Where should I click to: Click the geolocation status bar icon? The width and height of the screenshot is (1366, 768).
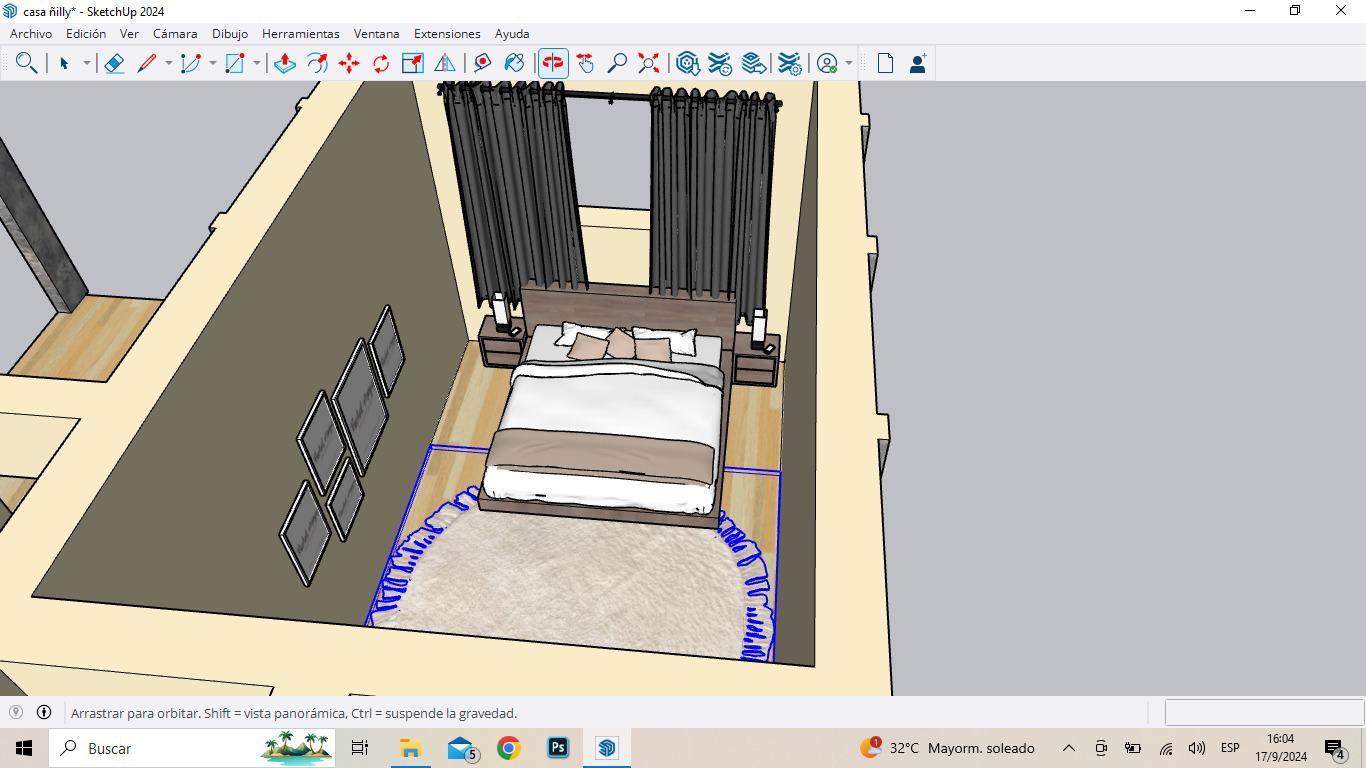click(16, 712)
